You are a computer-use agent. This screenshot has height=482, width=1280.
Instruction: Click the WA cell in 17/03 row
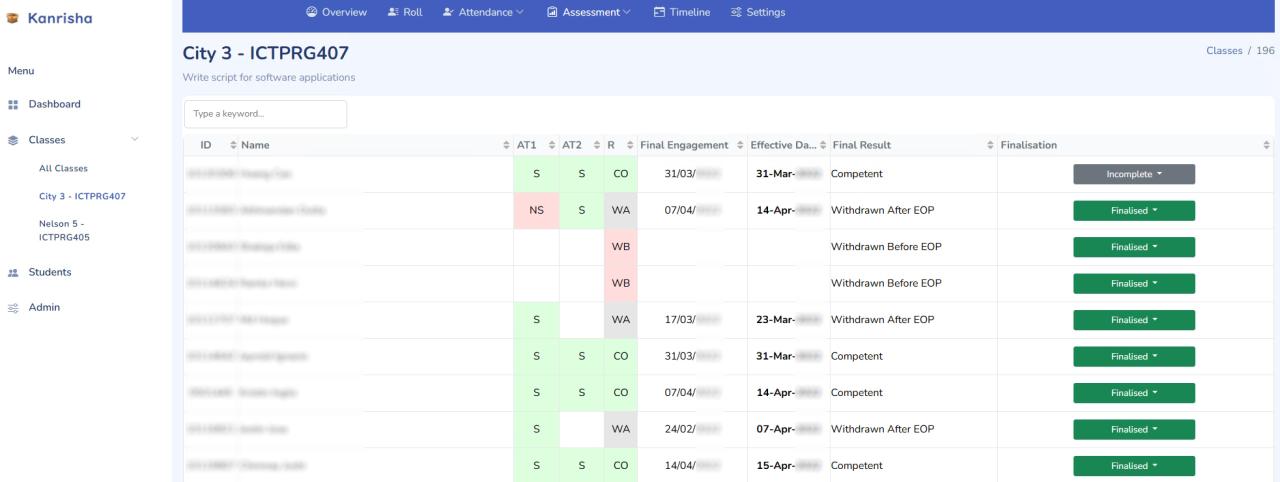[x=621, y=320]
